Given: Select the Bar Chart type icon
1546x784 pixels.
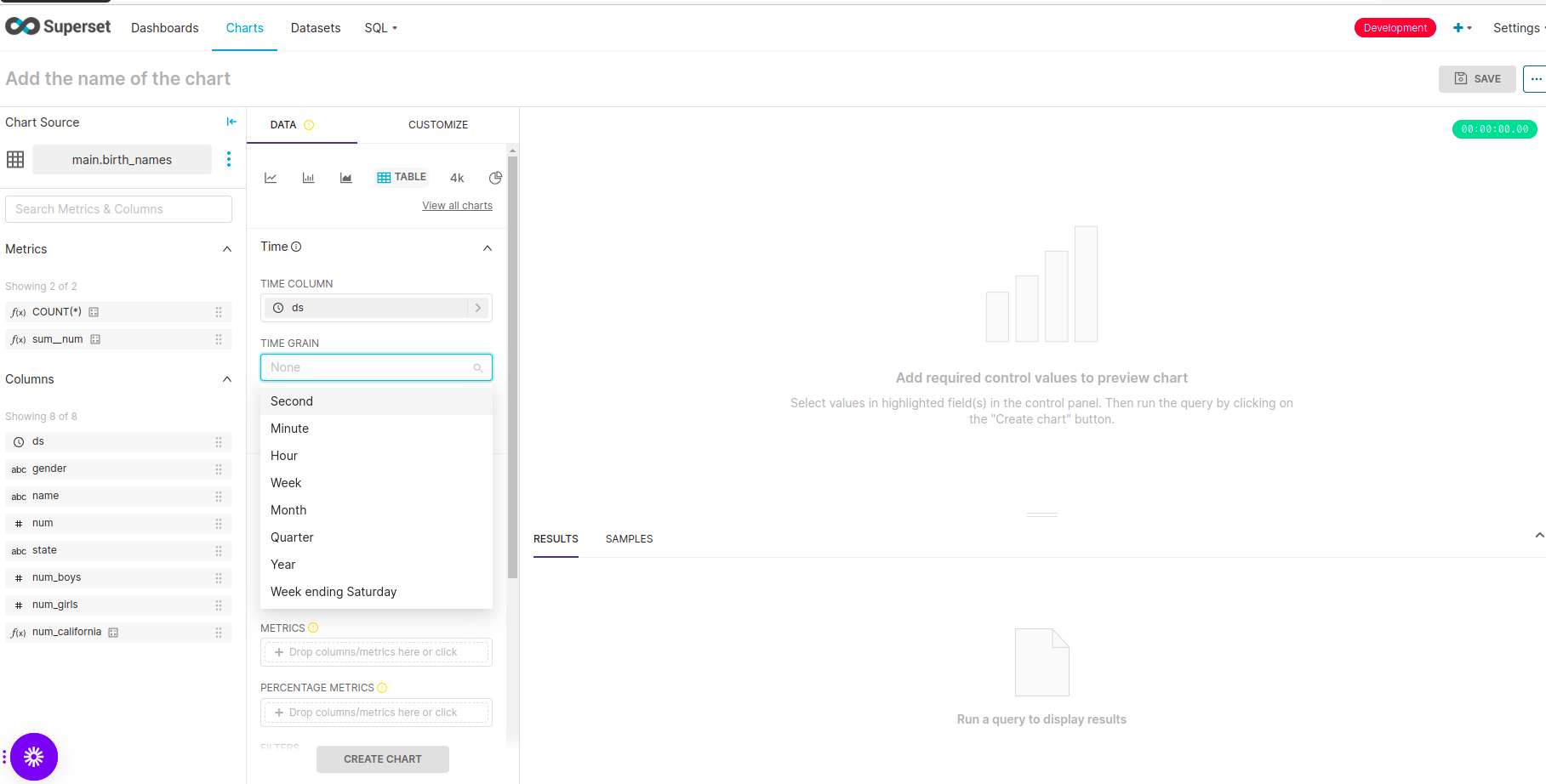Looking at the screenshot, I should click(x=308, y=177).
